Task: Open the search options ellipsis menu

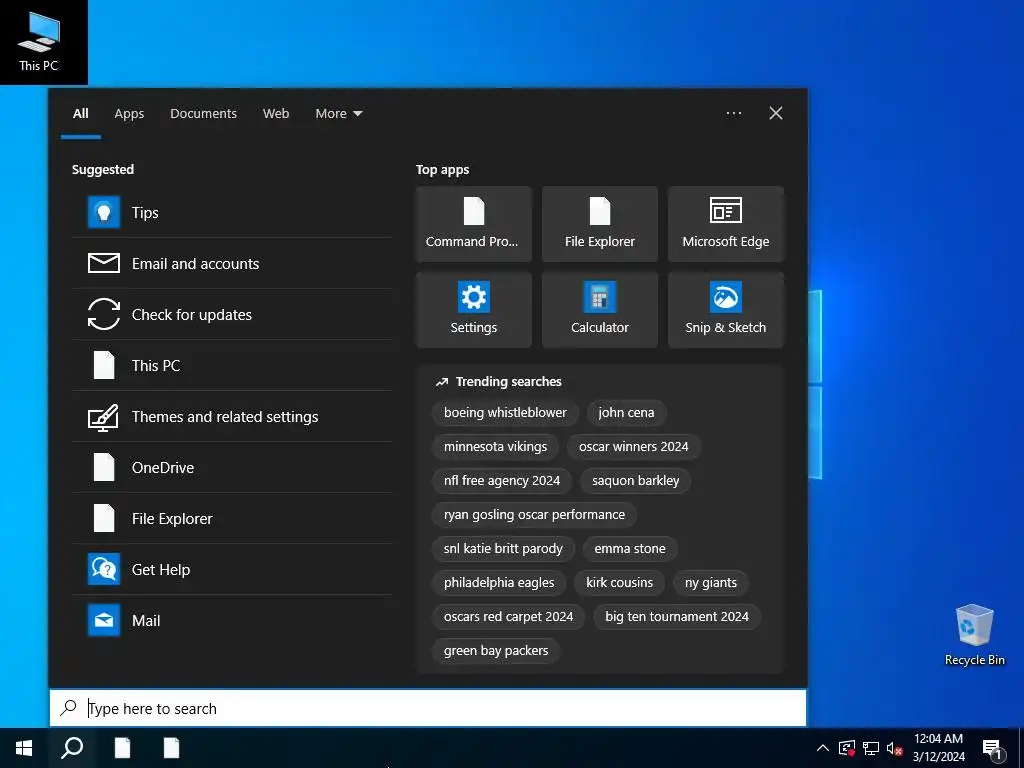Action: tap(734, 113)
